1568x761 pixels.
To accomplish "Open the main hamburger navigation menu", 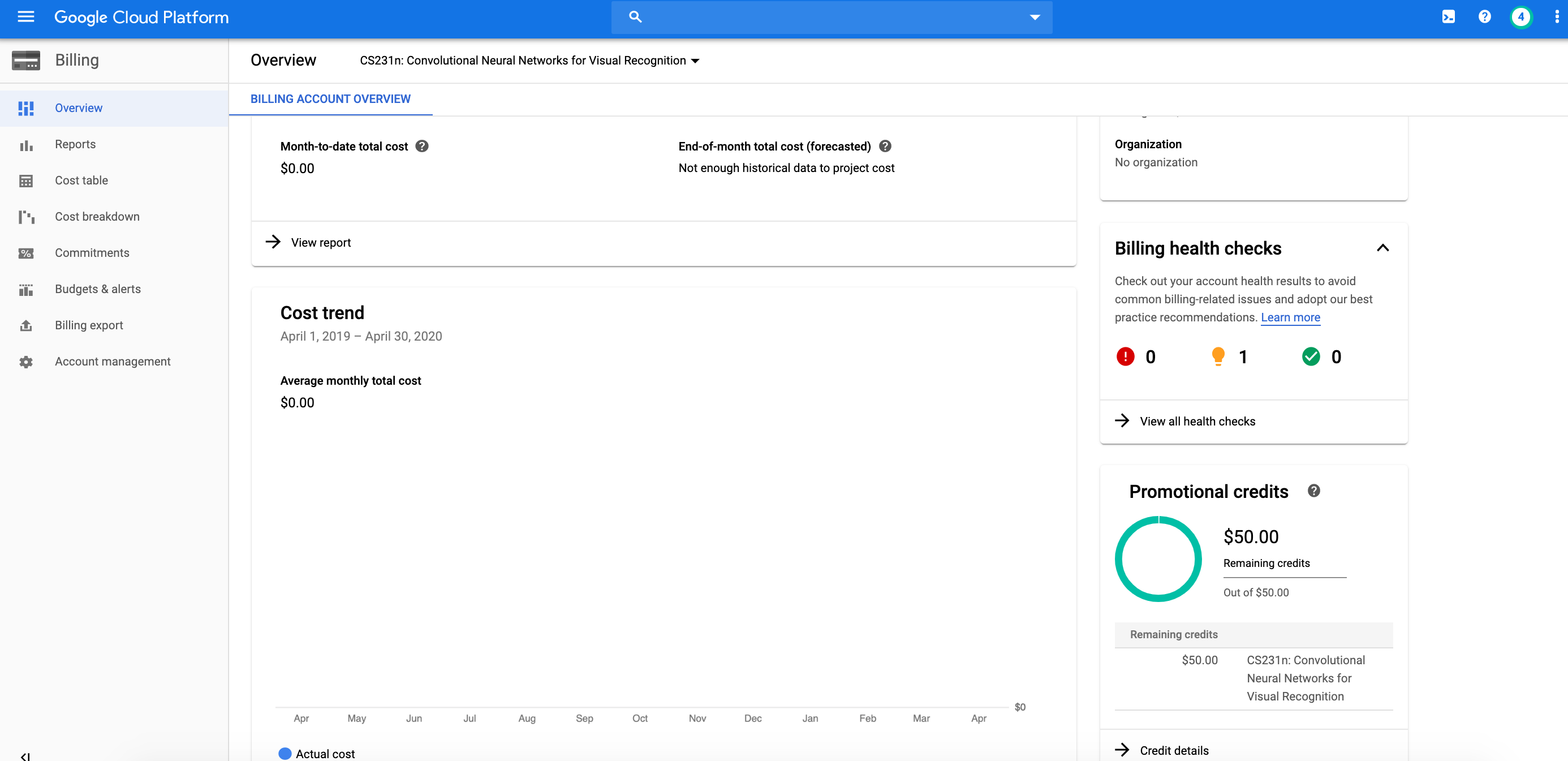I will pyautogui.click(x=25, y=17).
